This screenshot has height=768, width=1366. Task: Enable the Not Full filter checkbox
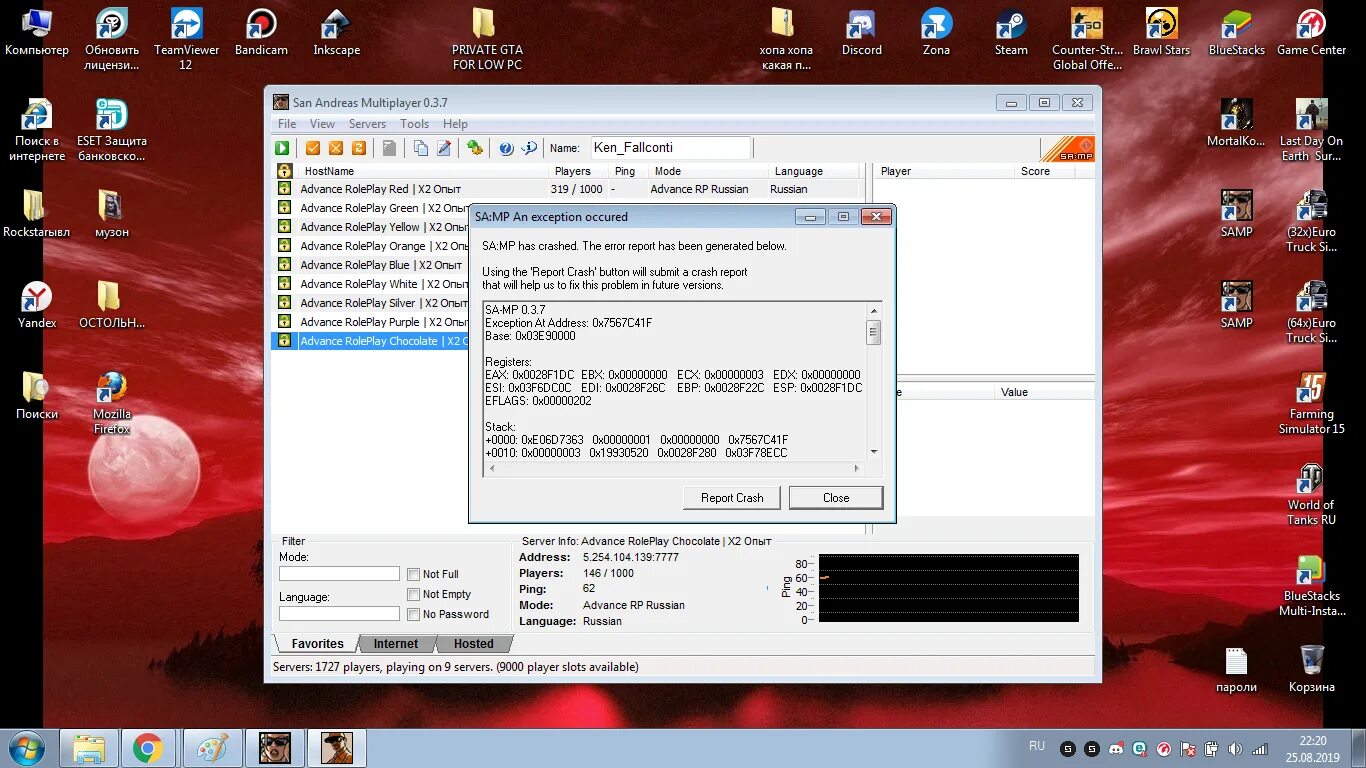[413, 574]
